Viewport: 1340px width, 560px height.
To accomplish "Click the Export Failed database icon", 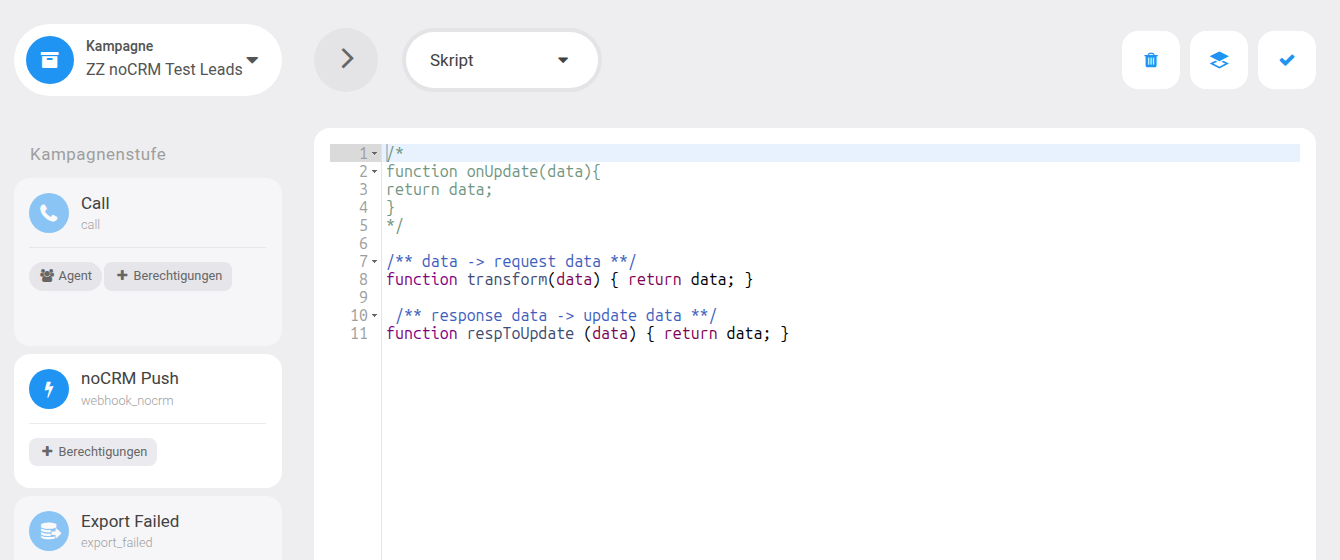I will click(x=49, y=531).
